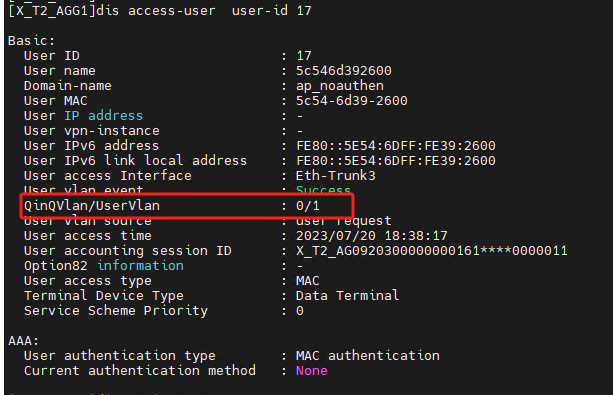Viewport: 613px width, 395px height.
Task: Click the 'AAA:' section heading
Action: click(x=23, y=341)
